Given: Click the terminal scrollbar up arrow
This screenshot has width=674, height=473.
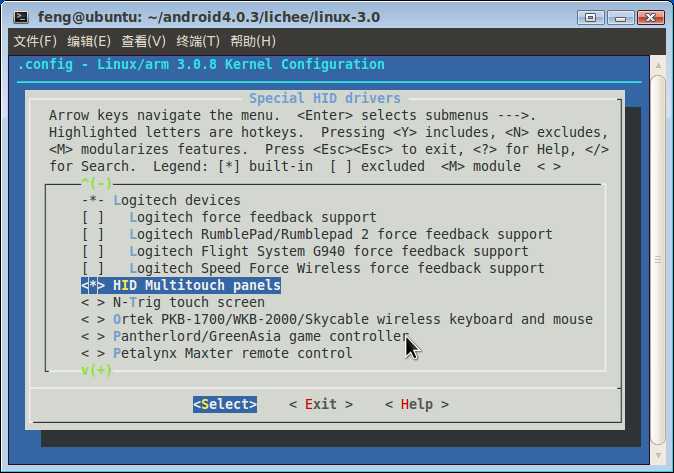Looking at the screenshot, I should tap(658, 65).
